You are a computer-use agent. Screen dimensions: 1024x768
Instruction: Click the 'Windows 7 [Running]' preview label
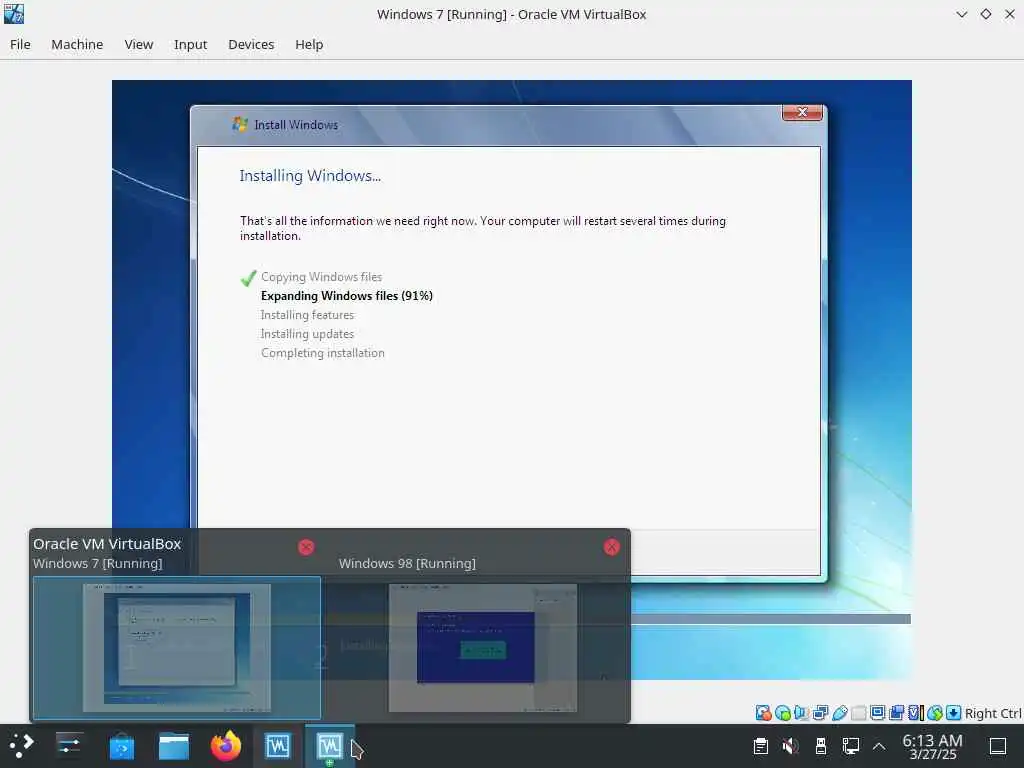click(97, 563)
